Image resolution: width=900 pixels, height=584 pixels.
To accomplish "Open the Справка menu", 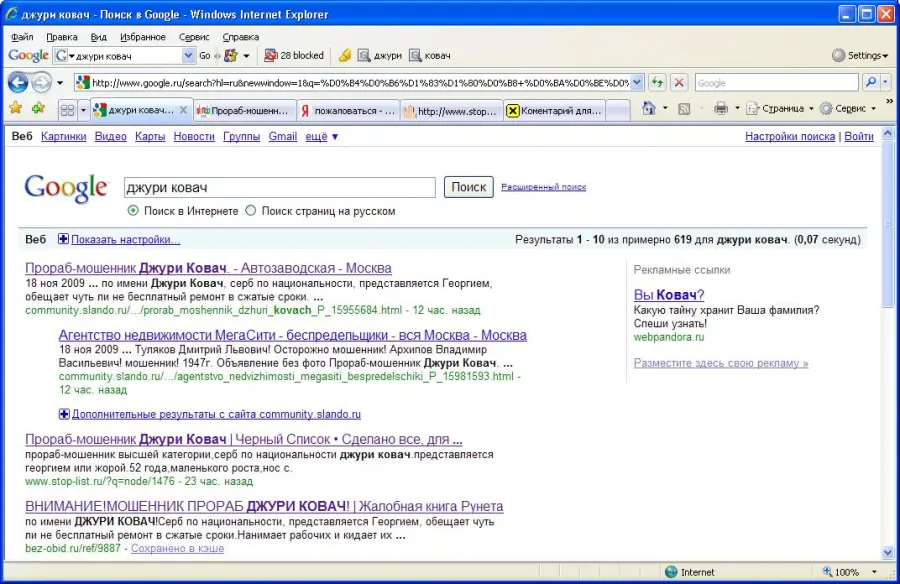I will point(240,37).
